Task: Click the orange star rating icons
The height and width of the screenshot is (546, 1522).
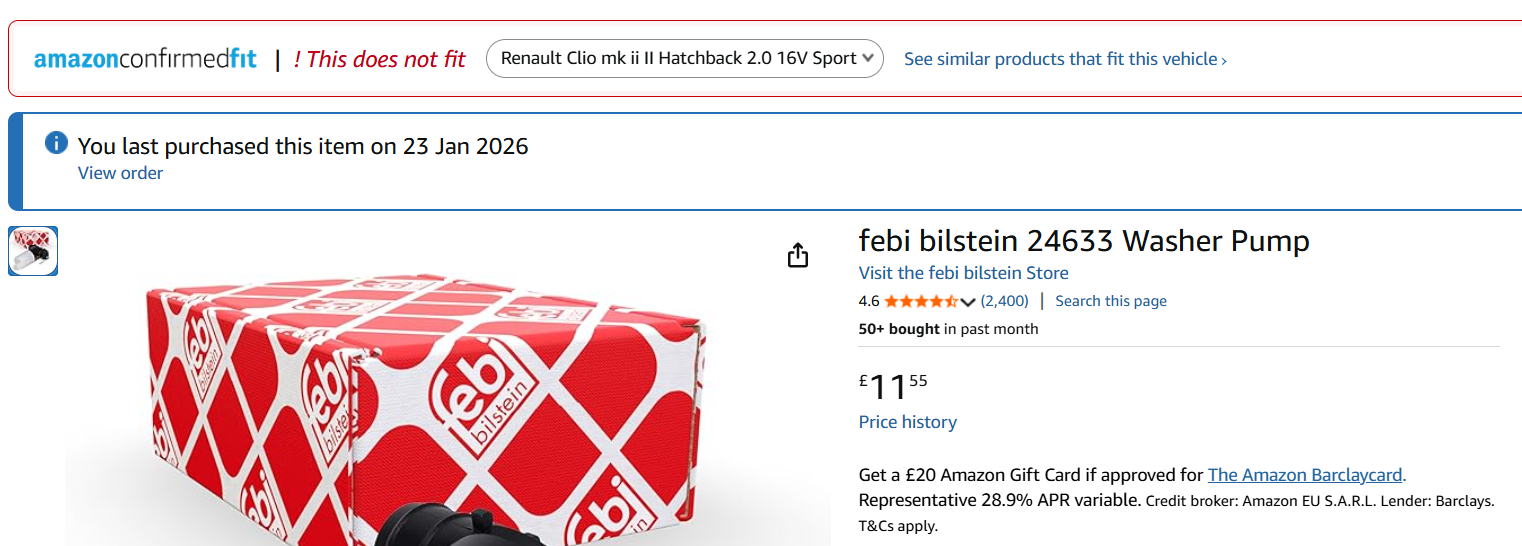Action: pos(920,301)
